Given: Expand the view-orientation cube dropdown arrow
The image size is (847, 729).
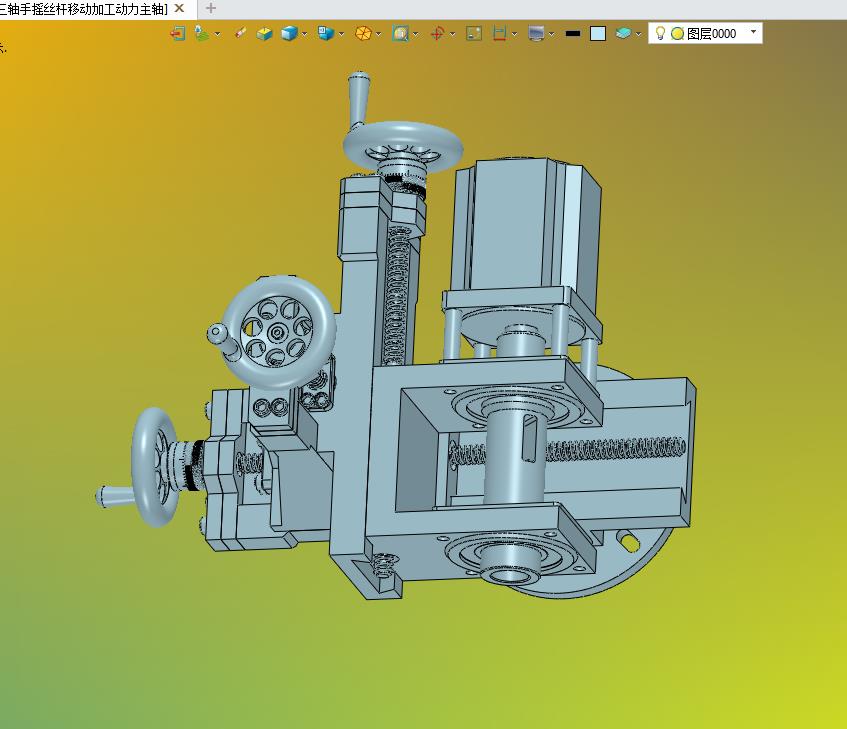Looking at the screenshot, I should tap(342, 34).
